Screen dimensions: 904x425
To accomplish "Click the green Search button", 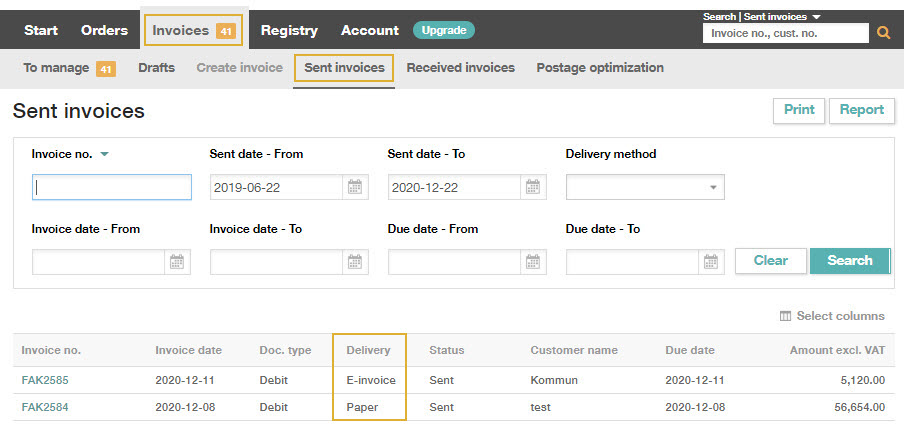I will (850, 261).
